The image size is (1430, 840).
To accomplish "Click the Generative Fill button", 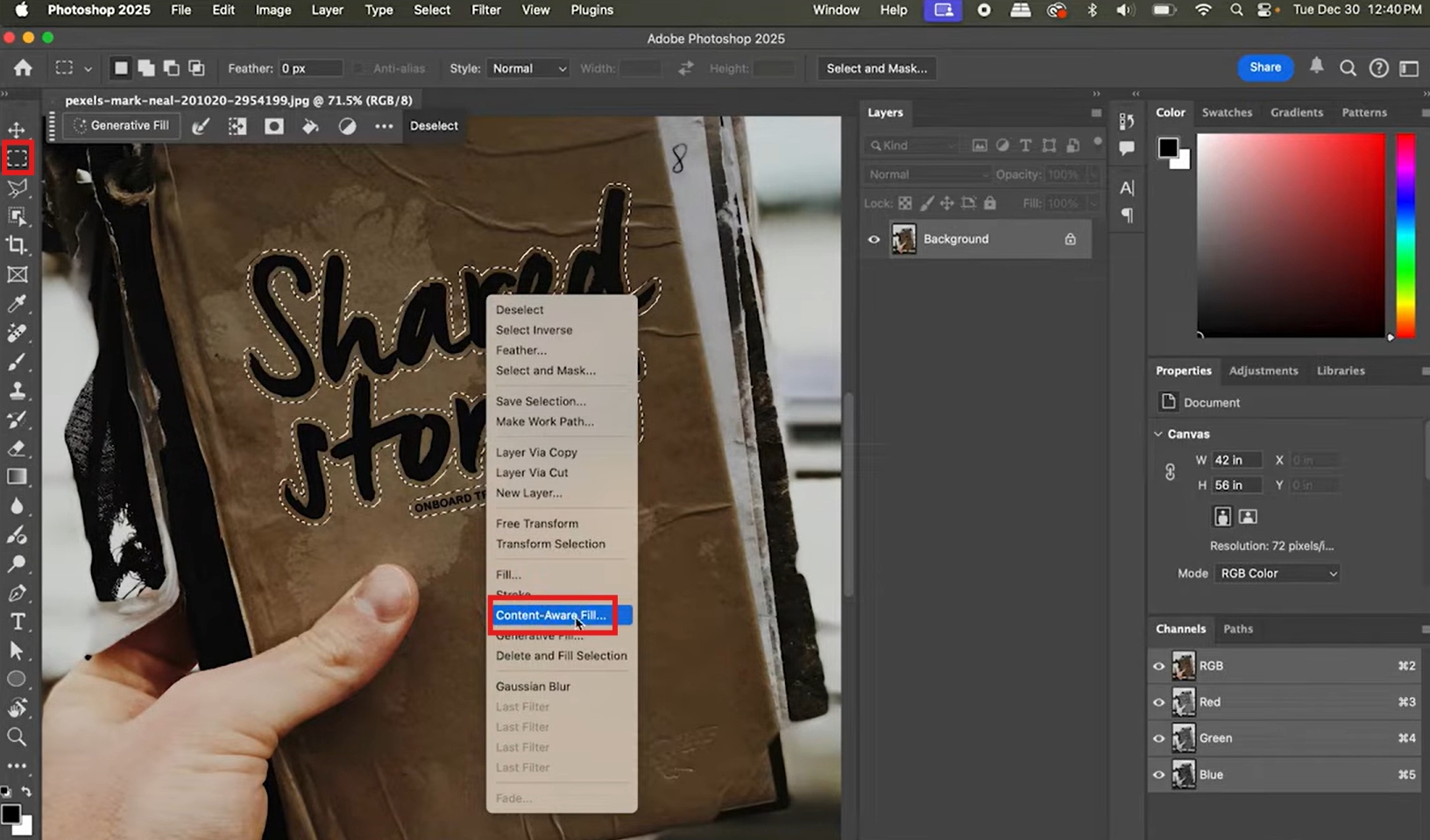I will click(x=122, y=126).
